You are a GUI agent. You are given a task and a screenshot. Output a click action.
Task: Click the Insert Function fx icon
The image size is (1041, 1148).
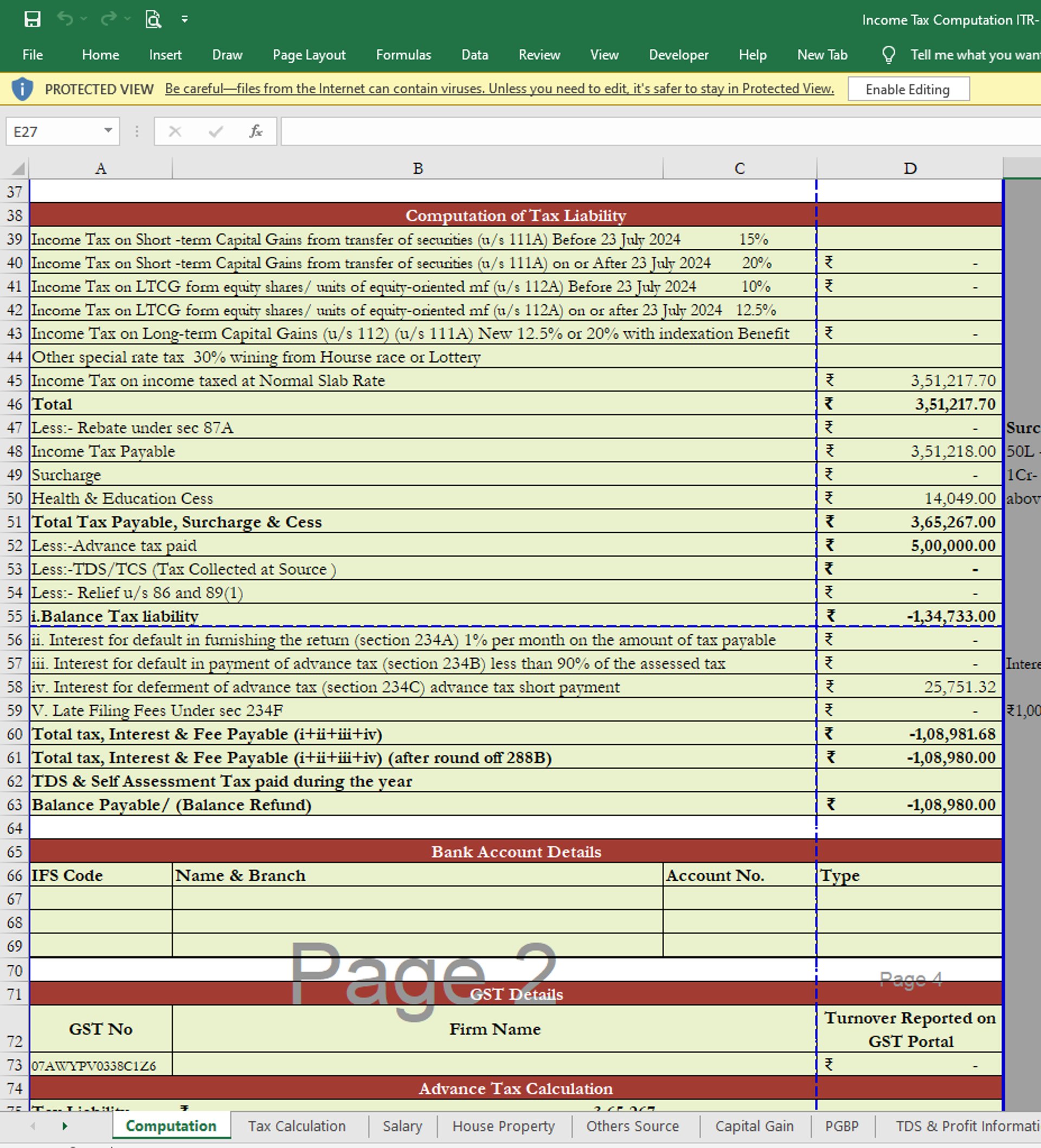click(x=256, y=132)
